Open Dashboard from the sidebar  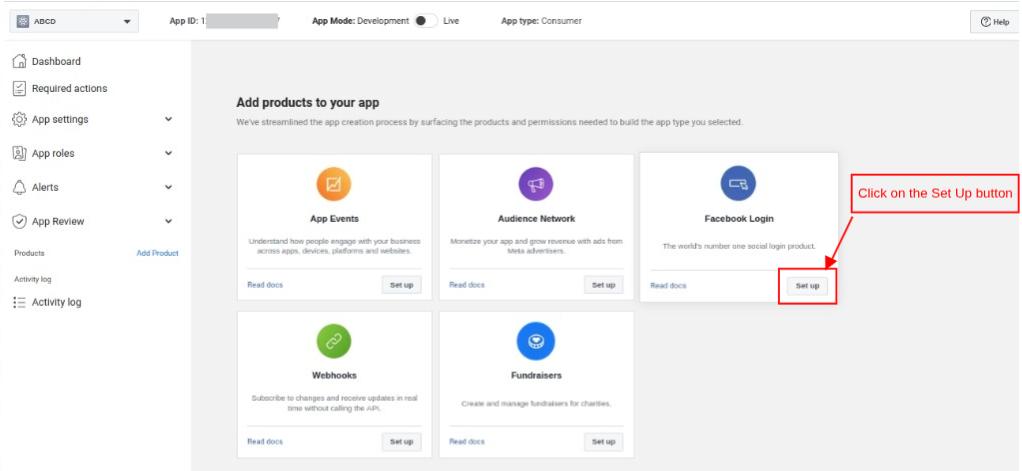click(x=56, y=61)
